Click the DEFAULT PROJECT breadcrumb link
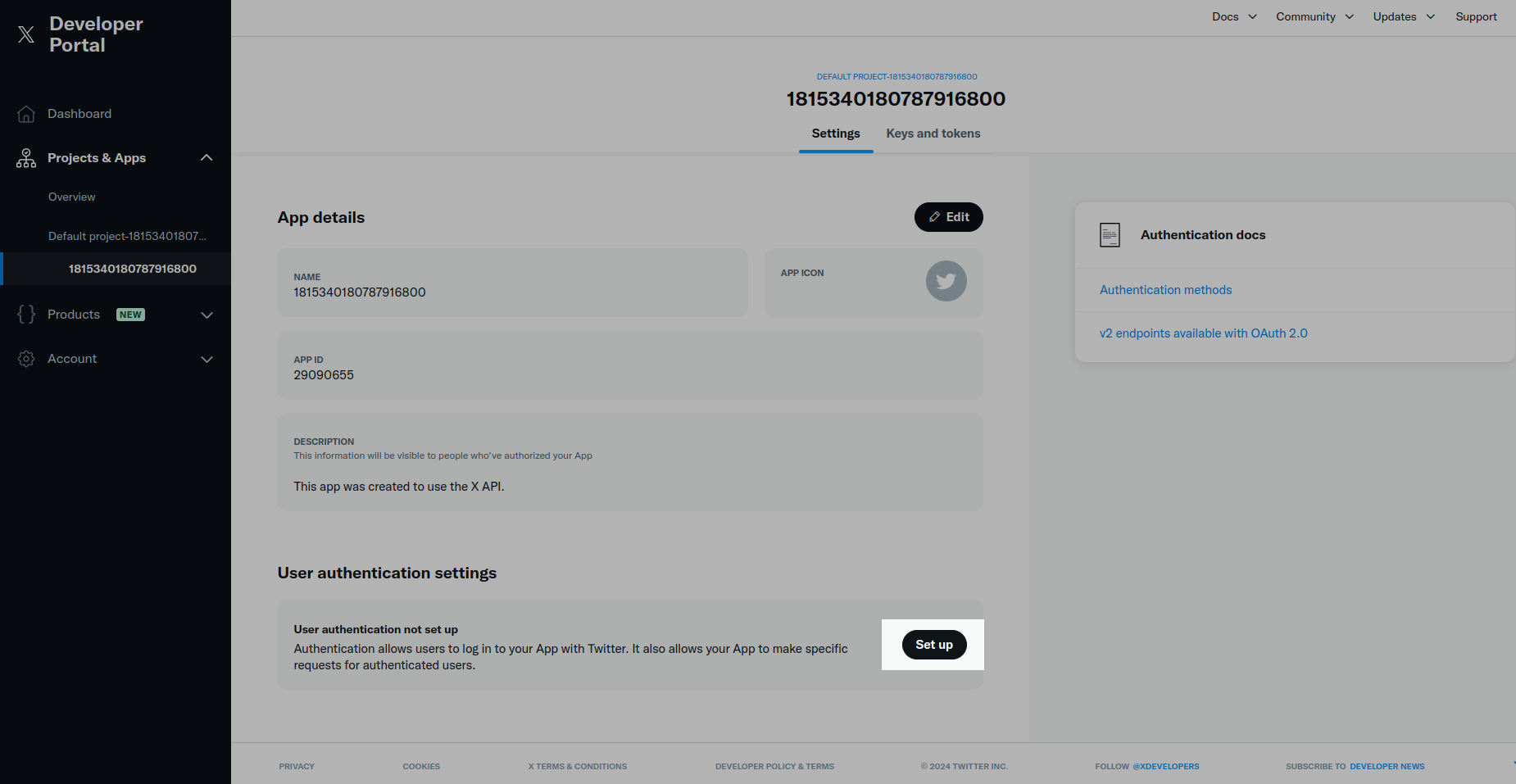The width and height of the screenshot is (1516, 784). (x=896, y=77)
